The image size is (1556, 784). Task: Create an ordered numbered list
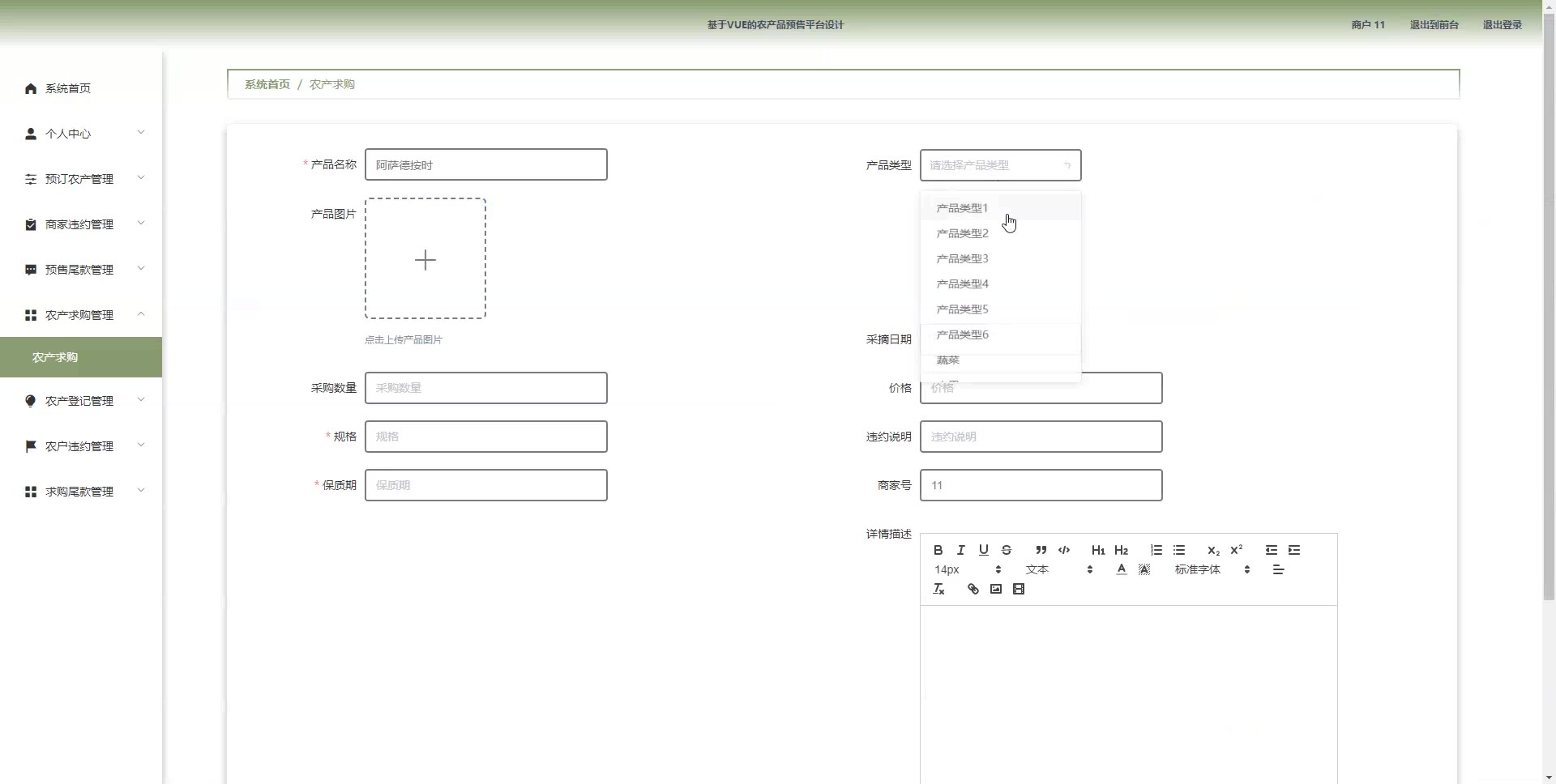[x=1156, y=550]
